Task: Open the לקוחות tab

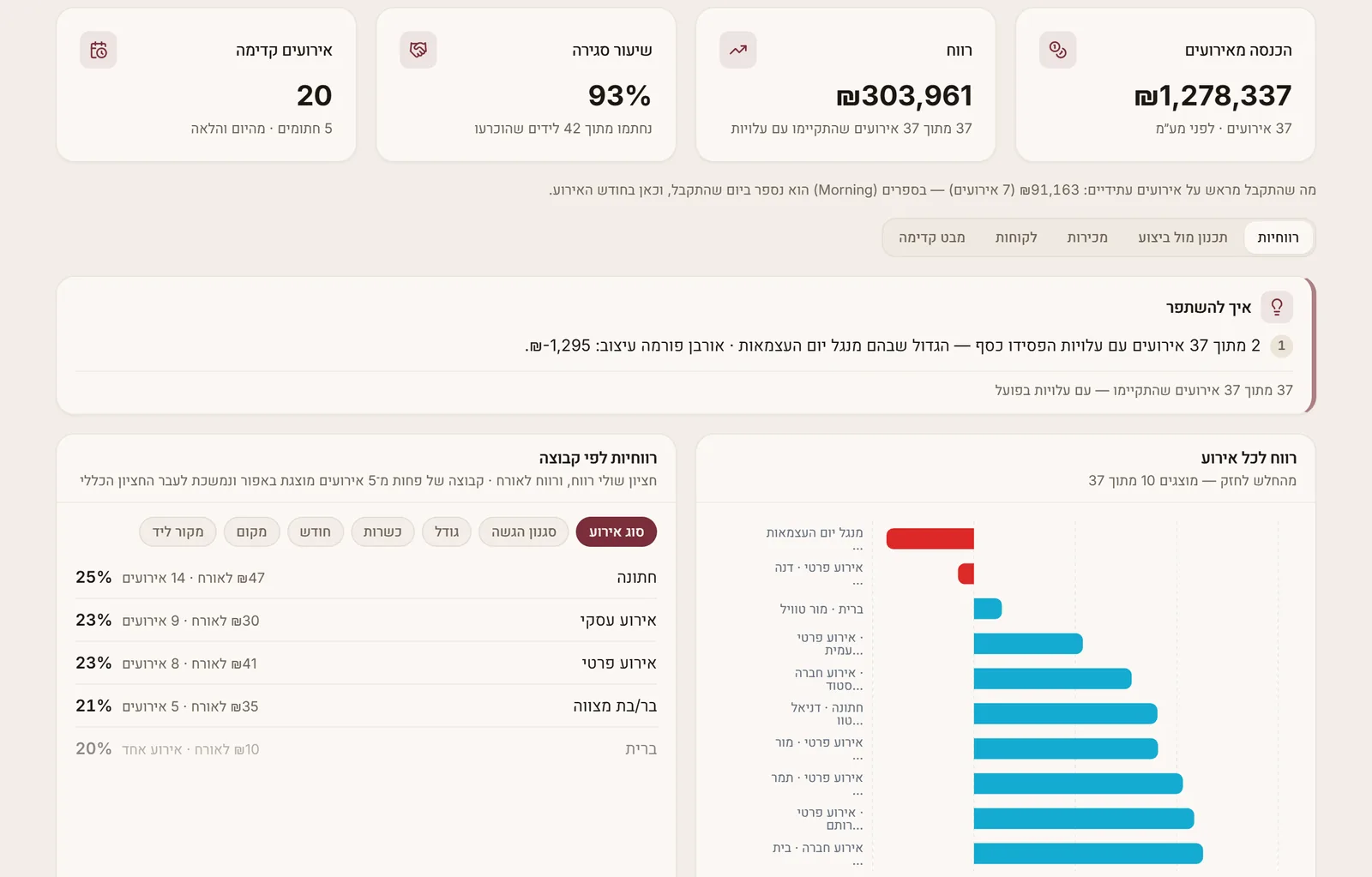Action: pyautogui.click(x=1016, y=237)
